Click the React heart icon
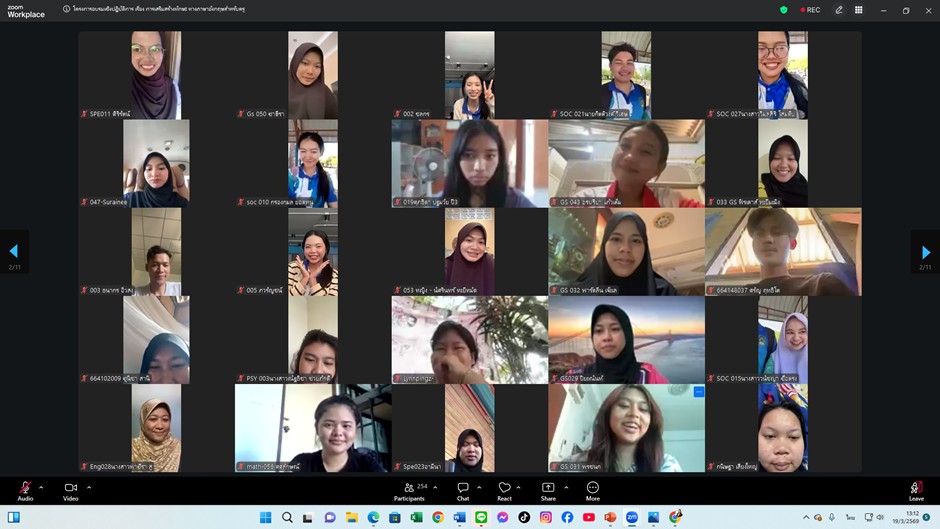The height and width of the screenshot is (529, 940). click(x=504, y=489)
